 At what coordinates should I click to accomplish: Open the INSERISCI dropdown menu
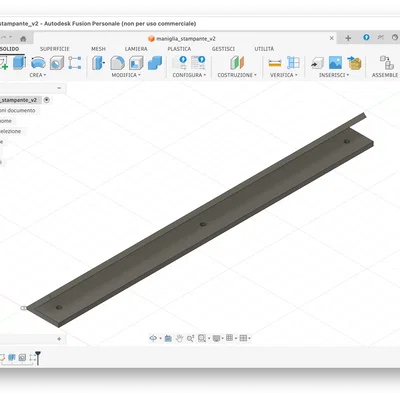[x=334, y=75]
